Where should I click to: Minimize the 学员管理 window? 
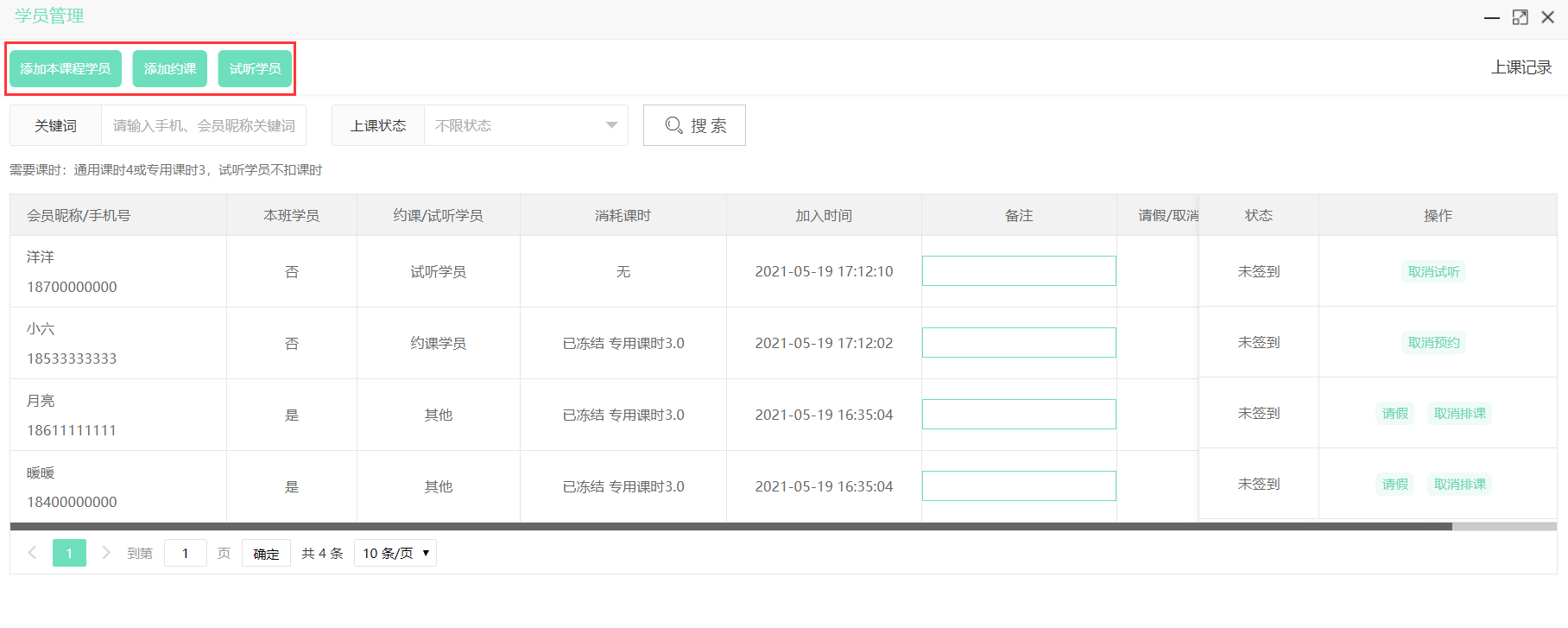tap(1491, 17)
